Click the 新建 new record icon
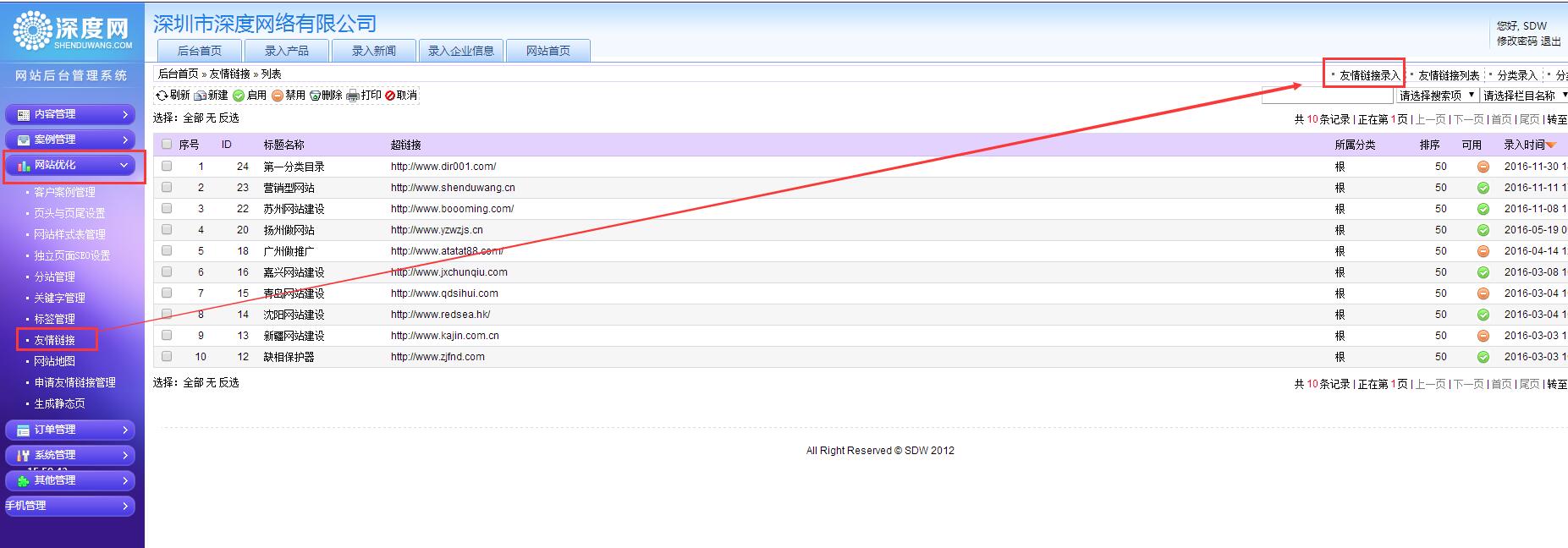Image resolution: width=1568 pixels, height=548 pixels. tap(201, 96)
